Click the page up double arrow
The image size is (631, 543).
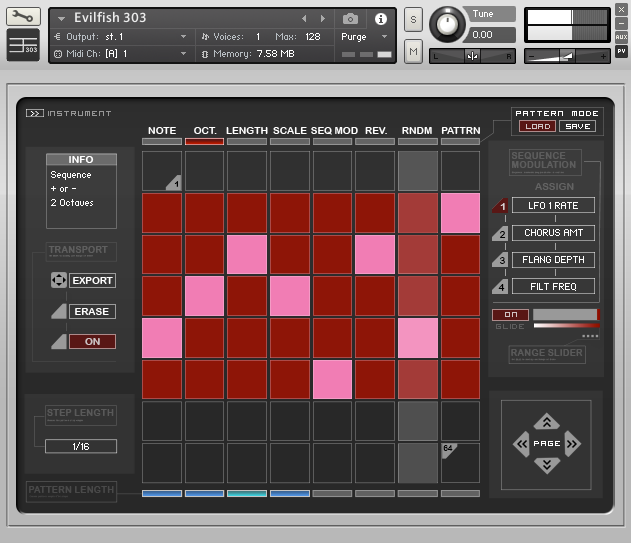(546, 422)
